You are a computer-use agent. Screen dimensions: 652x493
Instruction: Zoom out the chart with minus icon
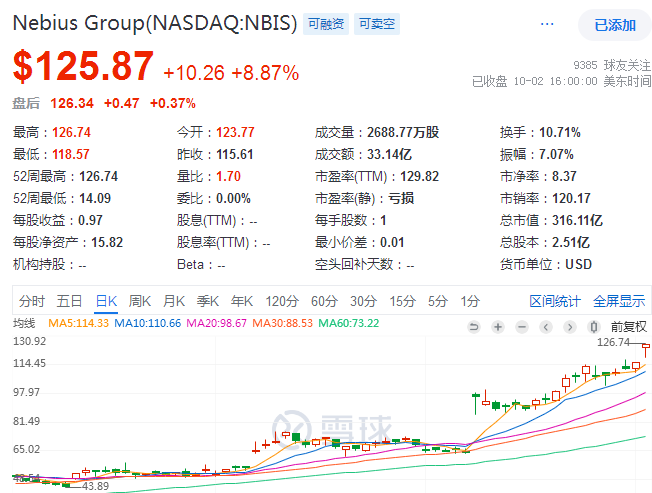(522, 327)
